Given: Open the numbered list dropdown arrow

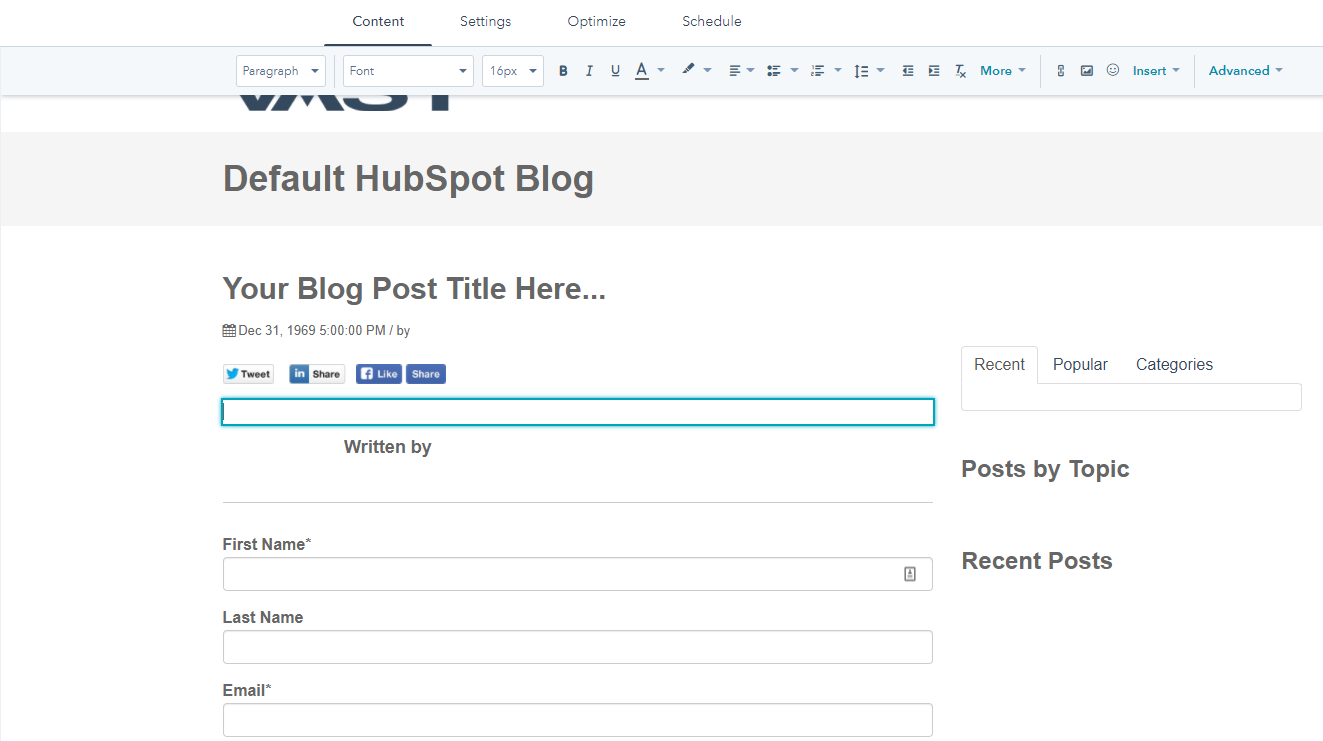Looking at the screenshot, I should (838, 71).
